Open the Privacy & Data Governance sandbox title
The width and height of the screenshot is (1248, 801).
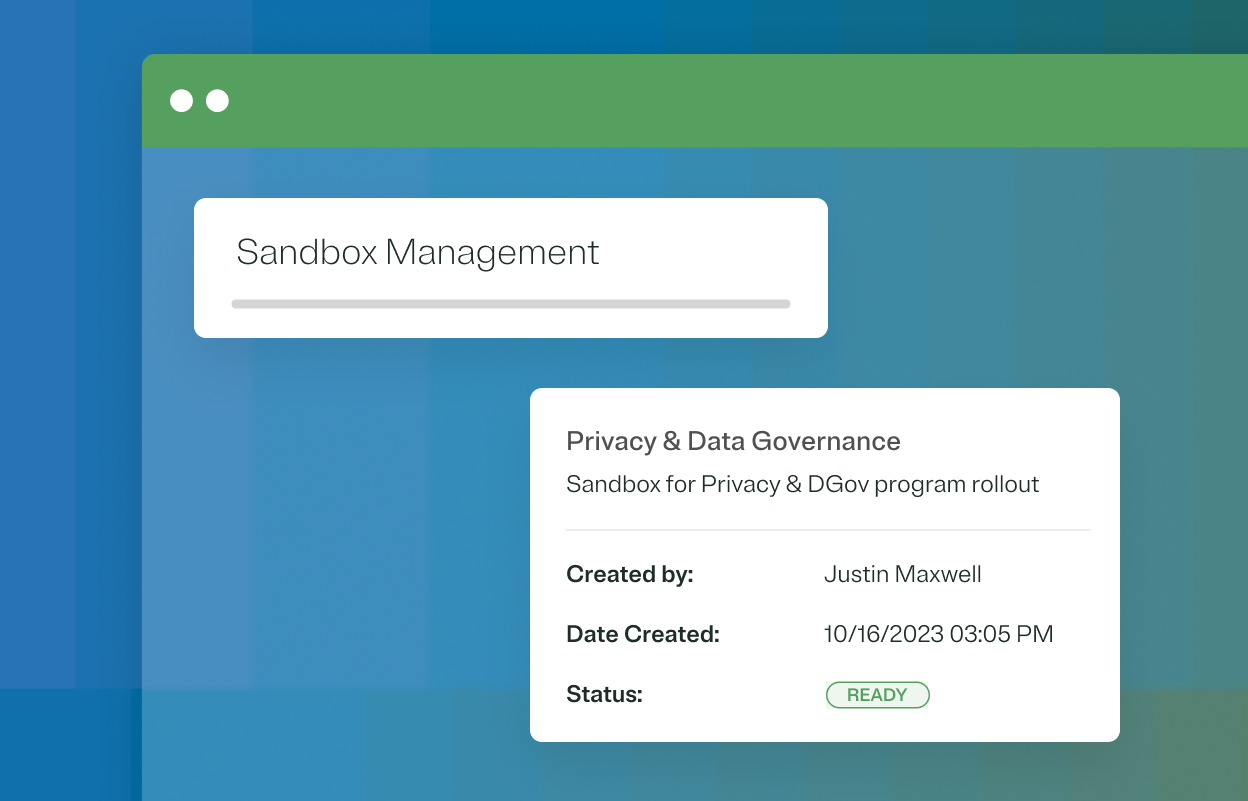733,441
